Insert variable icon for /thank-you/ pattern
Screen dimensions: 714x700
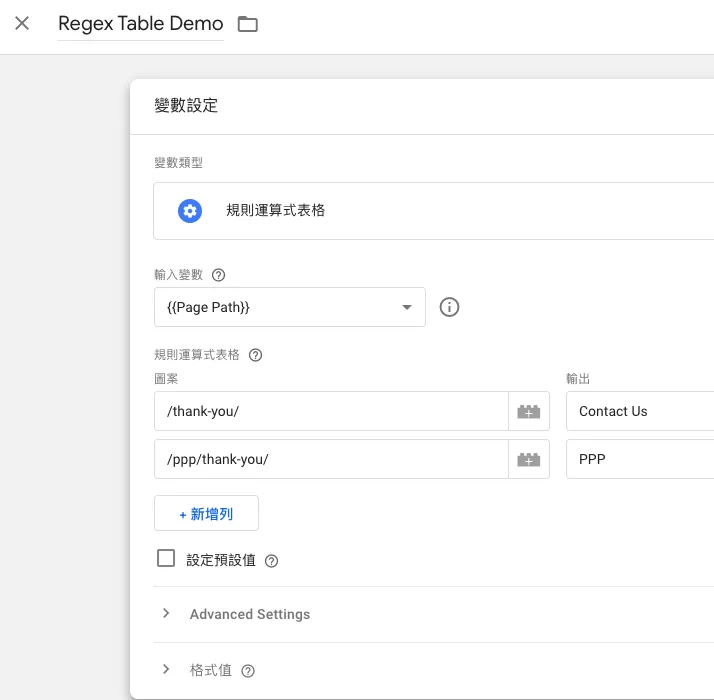click(x=529, y=411)
